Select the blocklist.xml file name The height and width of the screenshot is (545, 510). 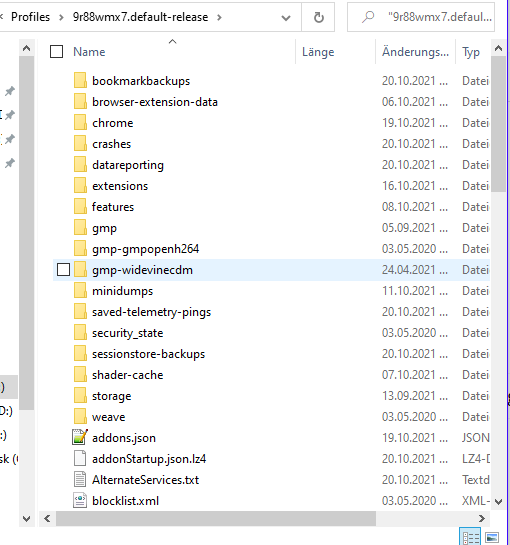click(125, 501)
